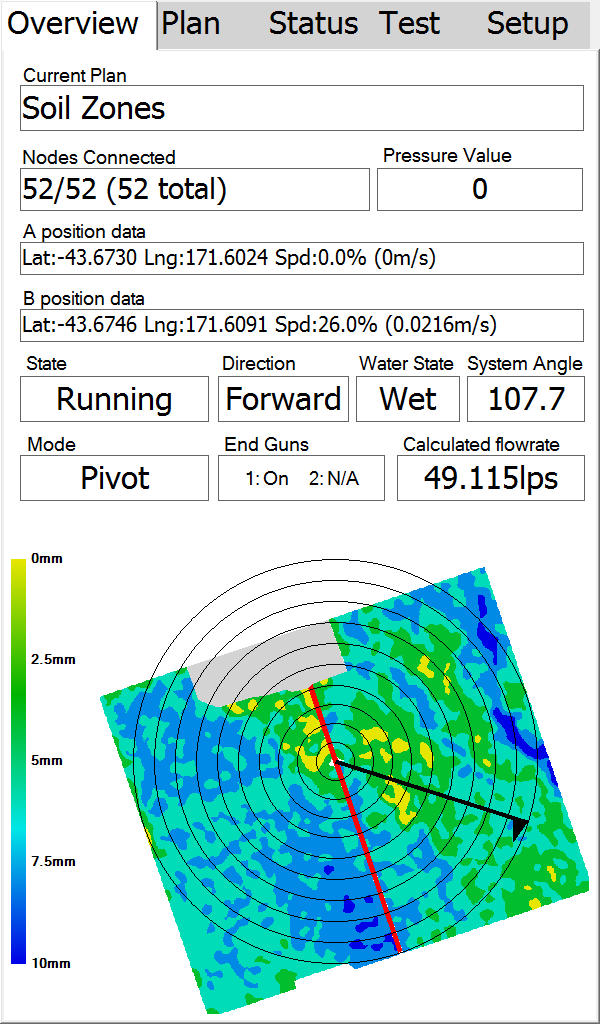Click the System Angle value 107.7
Screen dimensions: 600x1024
click(526, 399)
